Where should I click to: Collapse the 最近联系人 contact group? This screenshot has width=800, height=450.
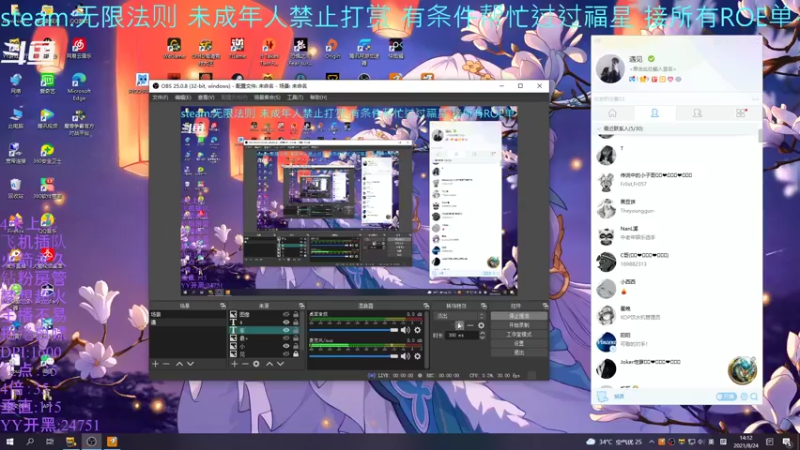click(599, 129)
